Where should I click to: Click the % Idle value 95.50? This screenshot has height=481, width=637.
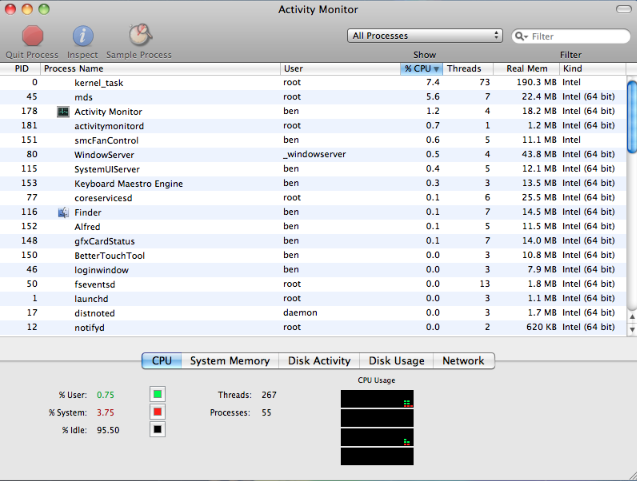coord(108,430)
